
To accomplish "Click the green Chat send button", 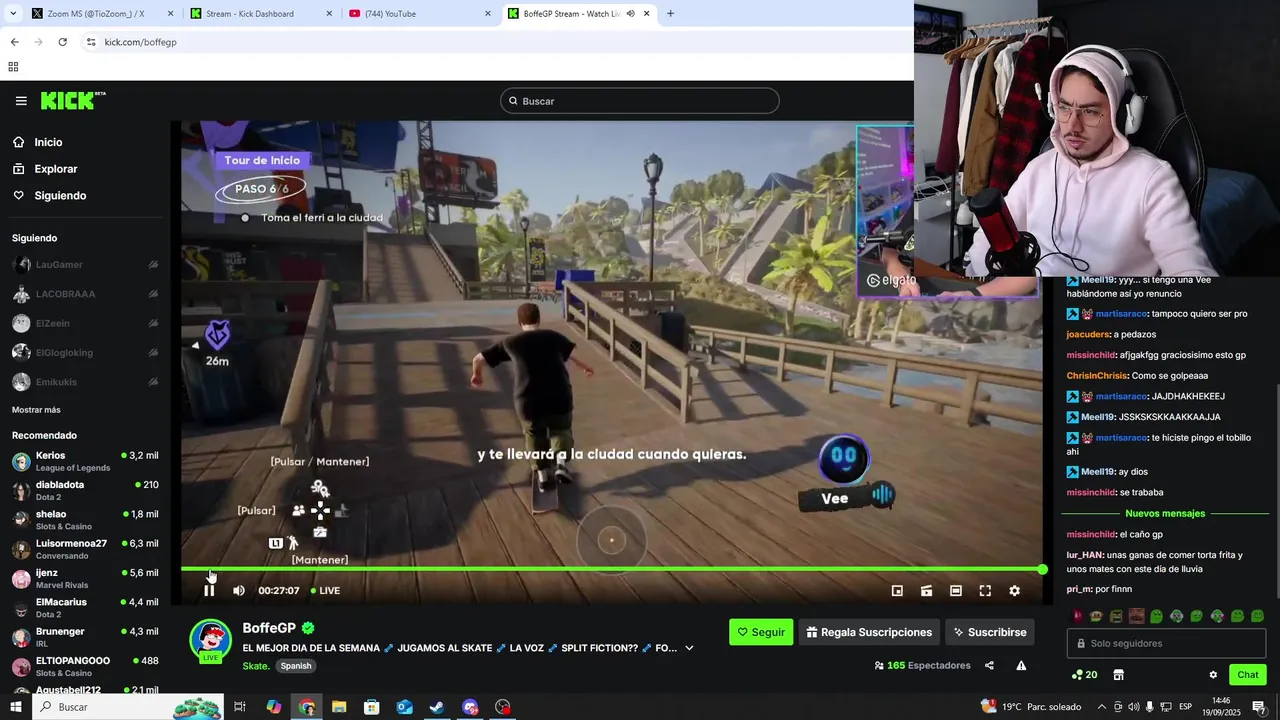I will click(x=1247, y=675).
